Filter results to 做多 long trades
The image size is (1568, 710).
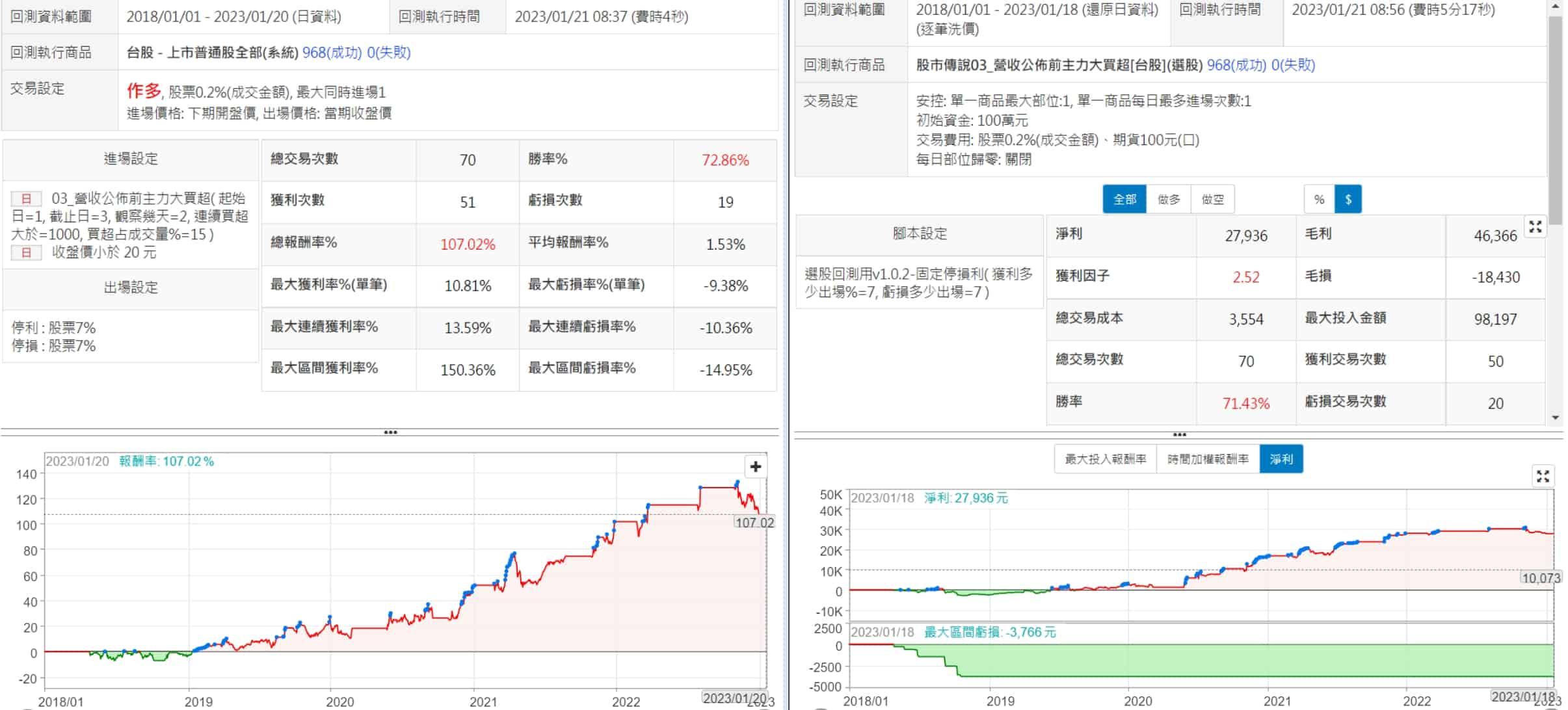point(1169,200)
